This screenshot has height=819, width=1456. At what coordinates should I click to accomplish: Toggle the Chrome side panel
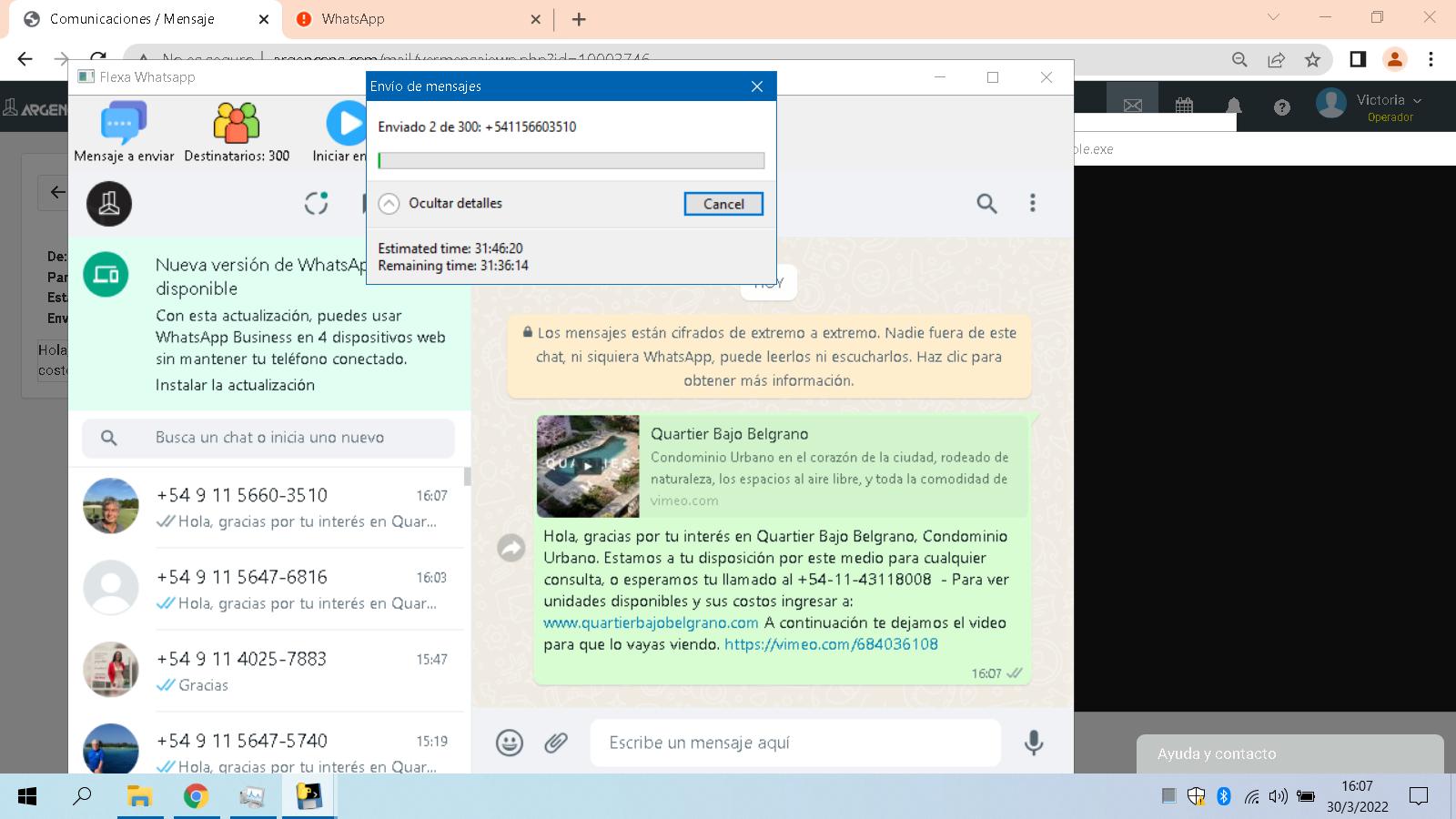point(1358,59)
